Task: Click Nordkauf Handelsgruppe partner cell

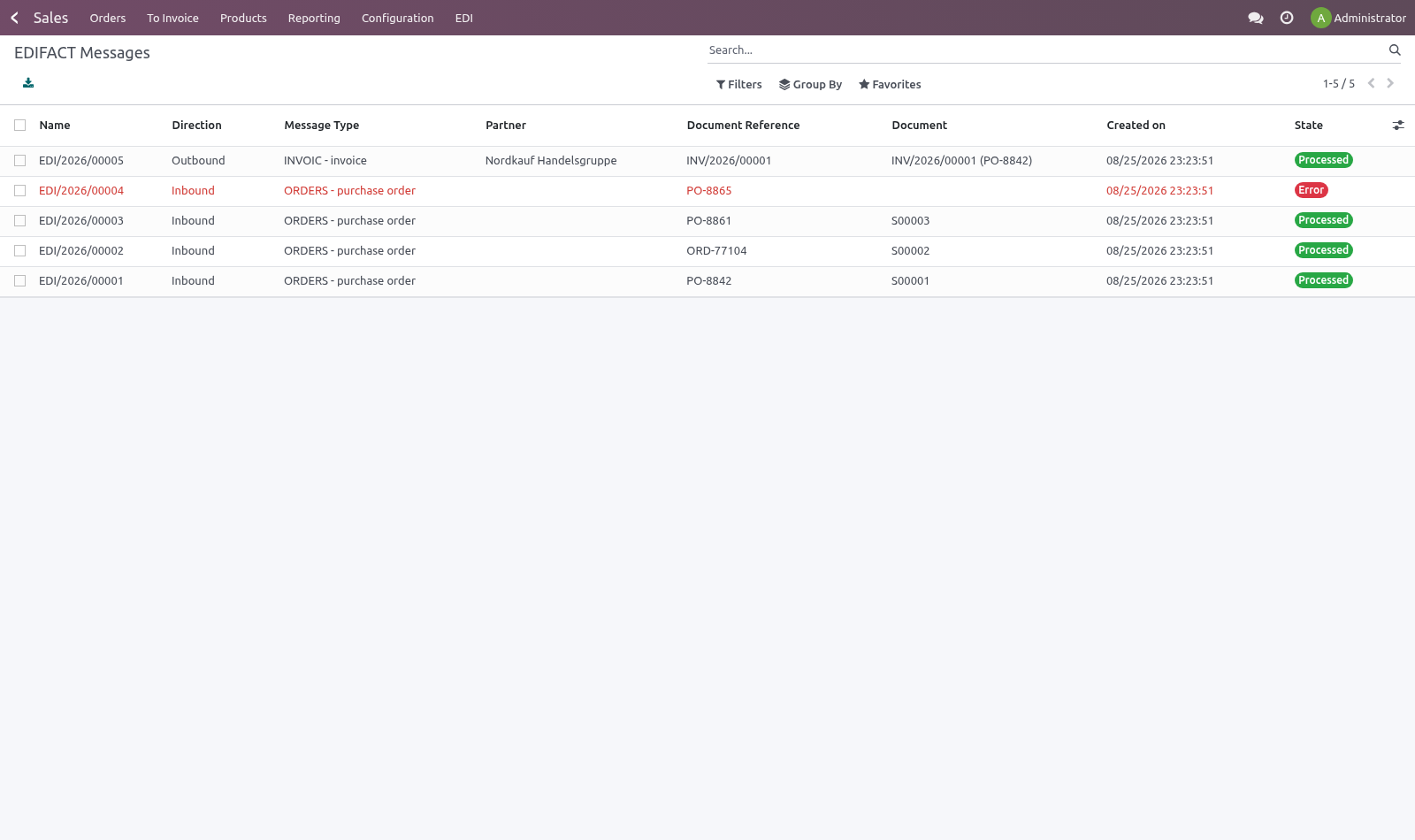Action: point(551,161)
